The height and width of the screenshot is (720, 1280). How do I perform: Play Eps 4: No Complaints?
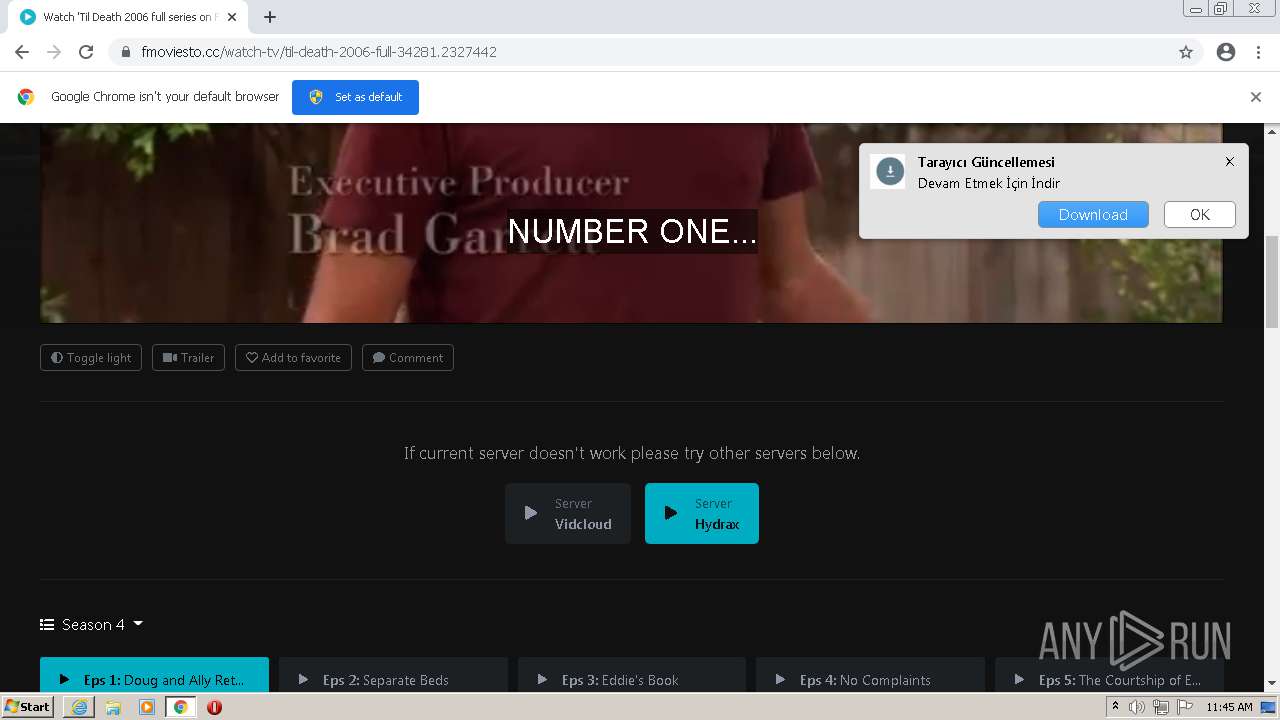[870, 676]
